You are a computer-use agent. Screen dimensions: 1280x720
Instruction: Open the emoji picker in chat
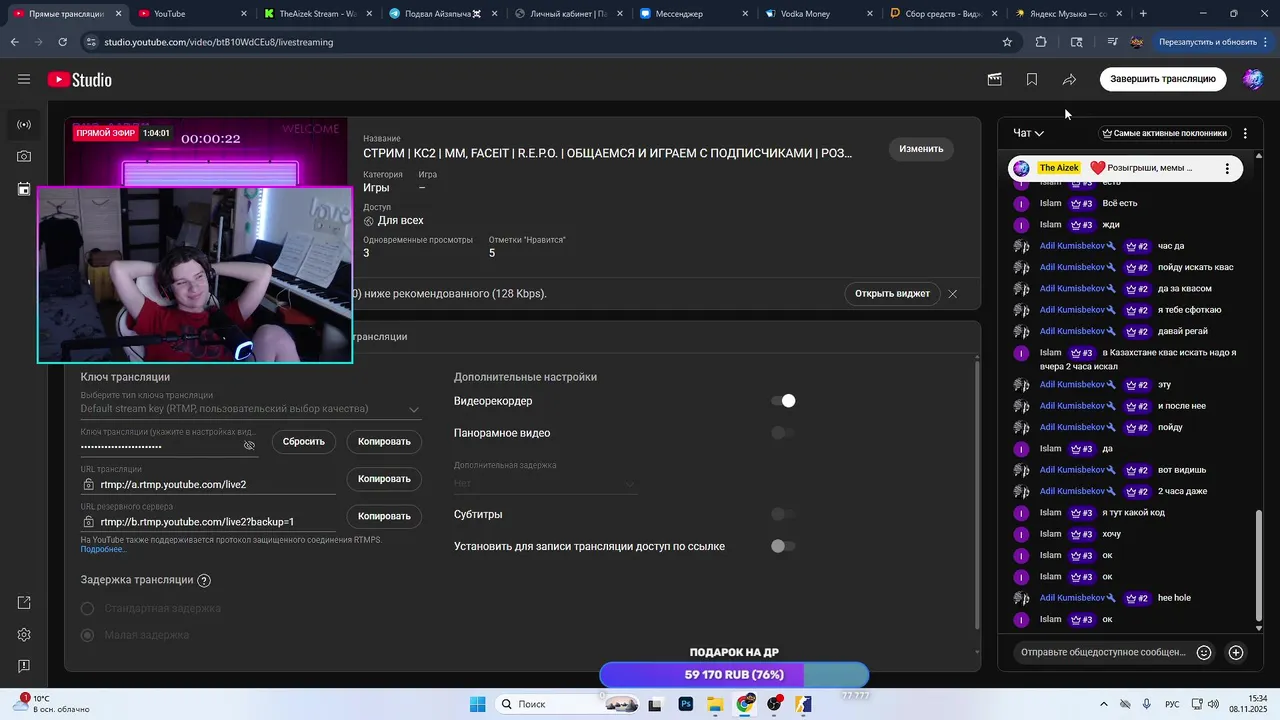point(1204,652)
